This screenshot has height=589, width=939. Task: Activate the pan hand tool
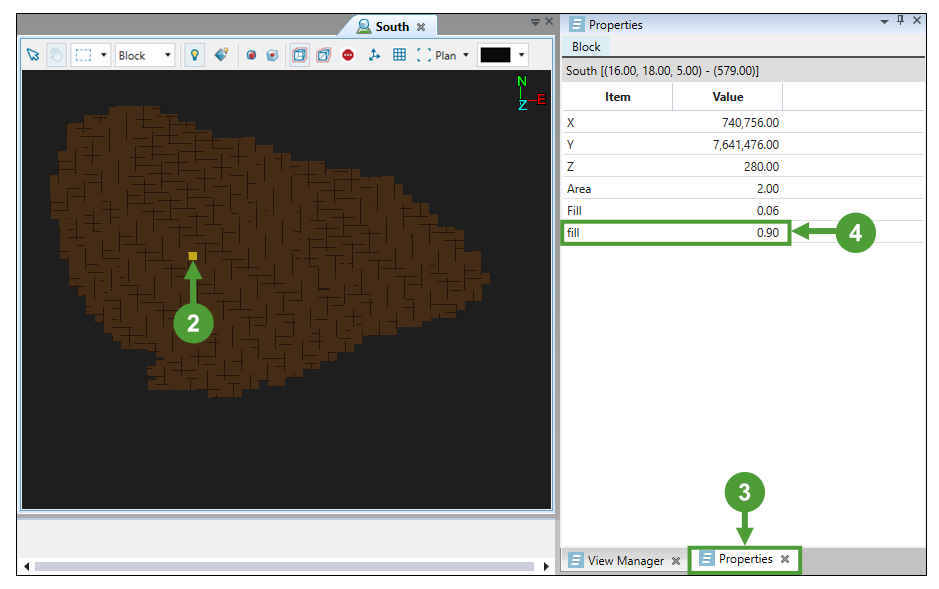(56, 56)
